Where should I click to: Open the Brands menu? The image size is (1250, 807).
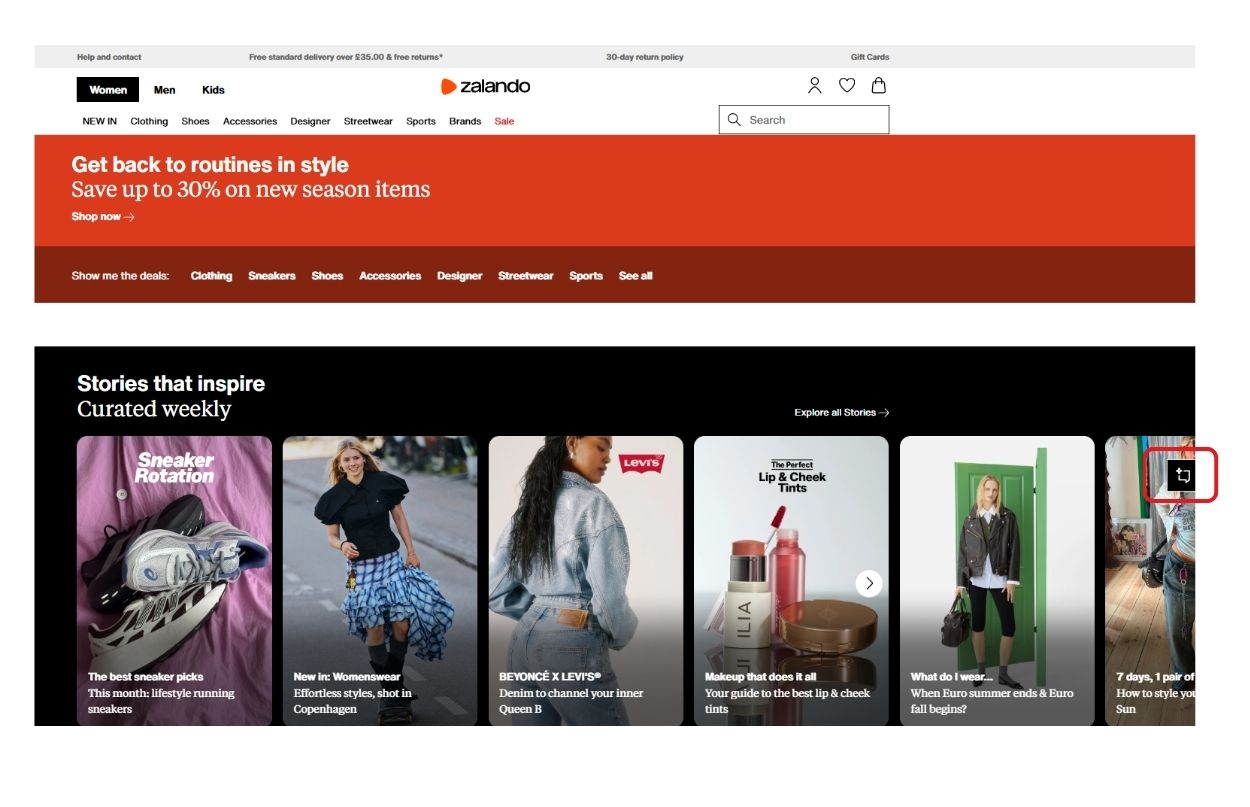(x=465, y=121)
